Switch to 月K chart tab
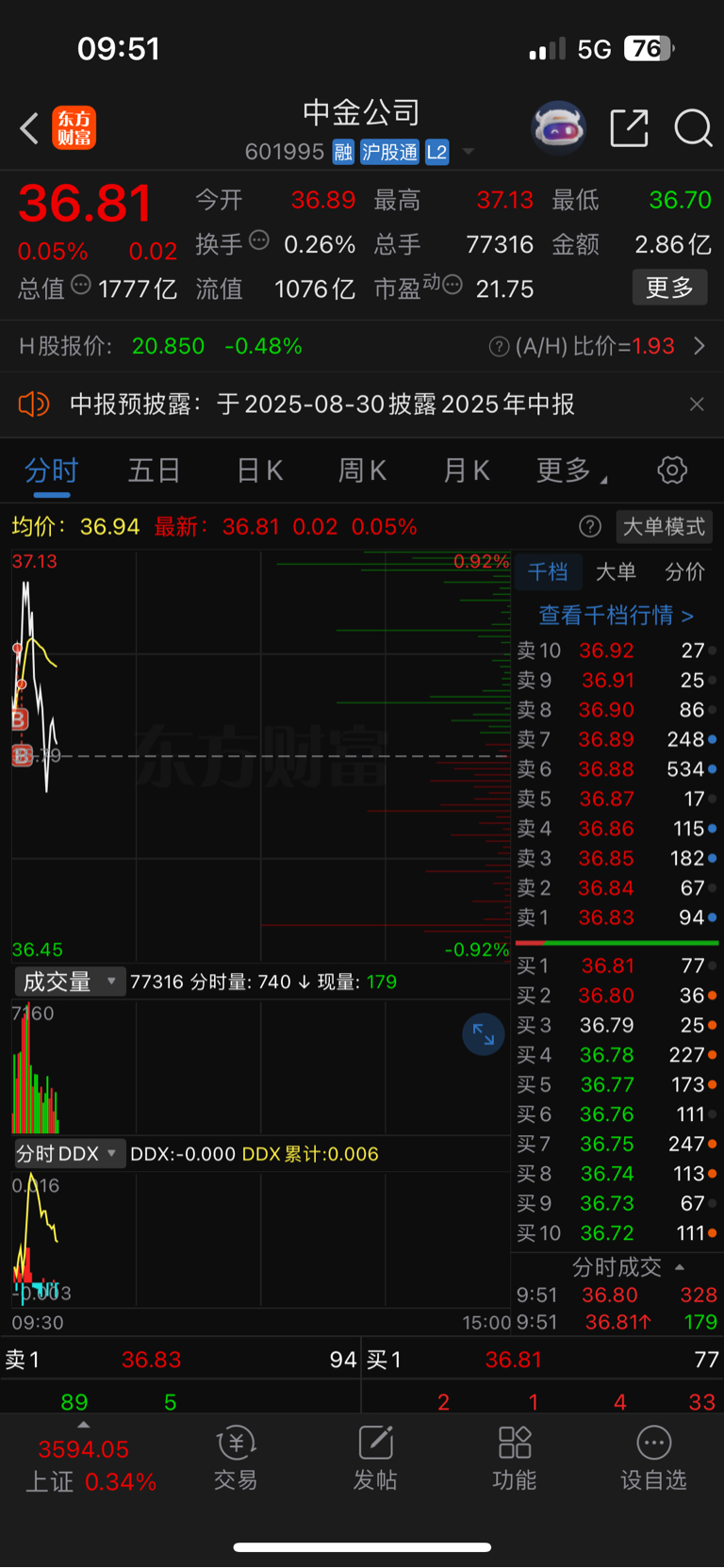Viewport: 724px width, 1568px height. [x=467, y=470]
